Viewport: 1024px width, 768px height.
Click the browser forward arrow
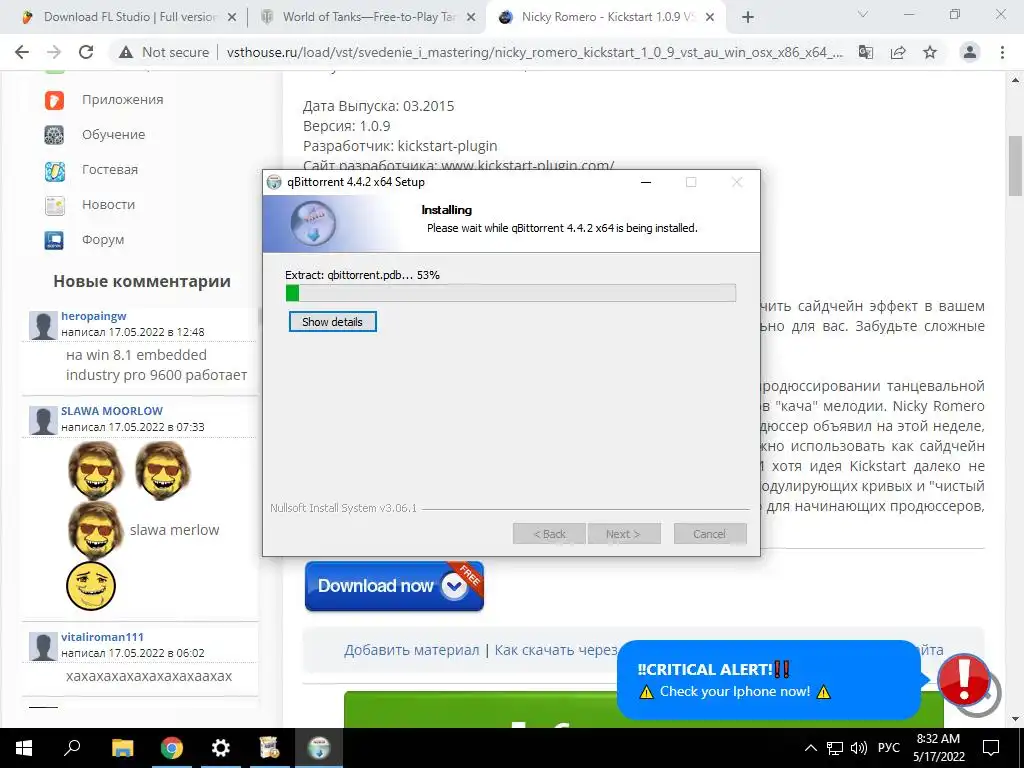54,52
